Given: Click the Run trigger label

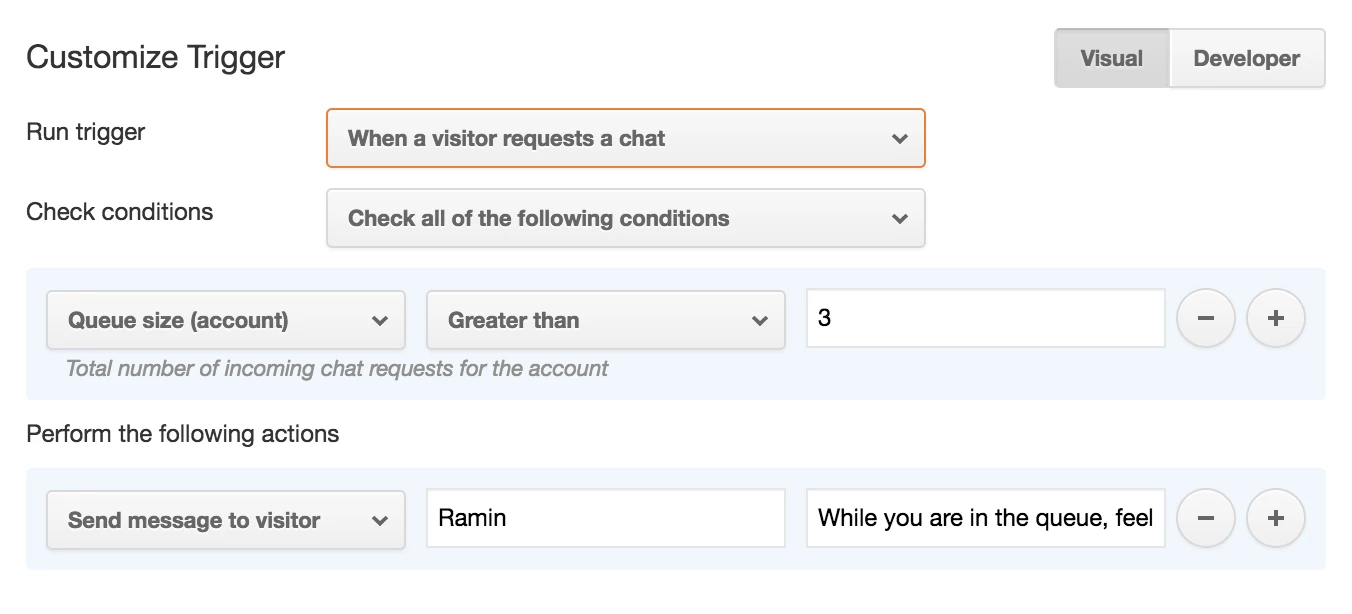Looking at the screenshot, I should [x=85, y=132].
